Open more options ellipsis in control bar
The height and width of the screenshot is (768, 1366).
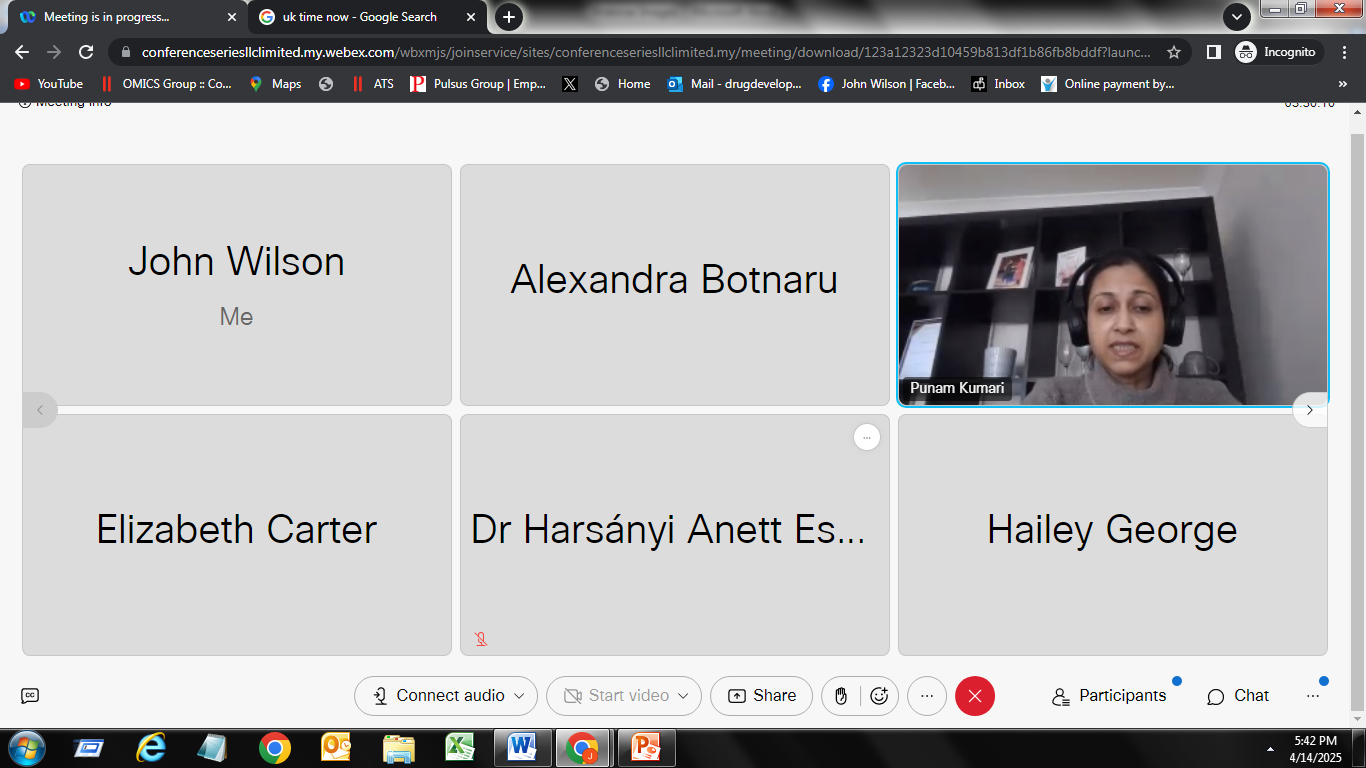pos(927,696)
